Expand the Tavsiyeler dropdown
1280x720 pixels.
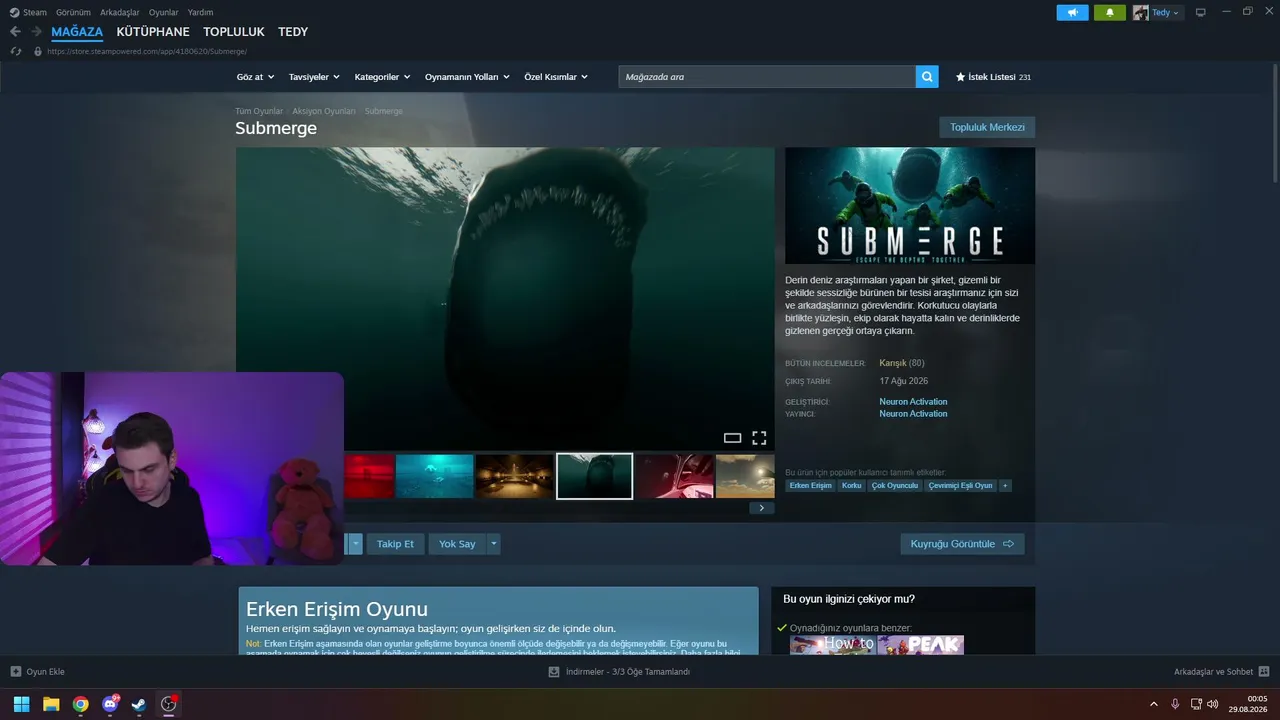tap(314, 77)
